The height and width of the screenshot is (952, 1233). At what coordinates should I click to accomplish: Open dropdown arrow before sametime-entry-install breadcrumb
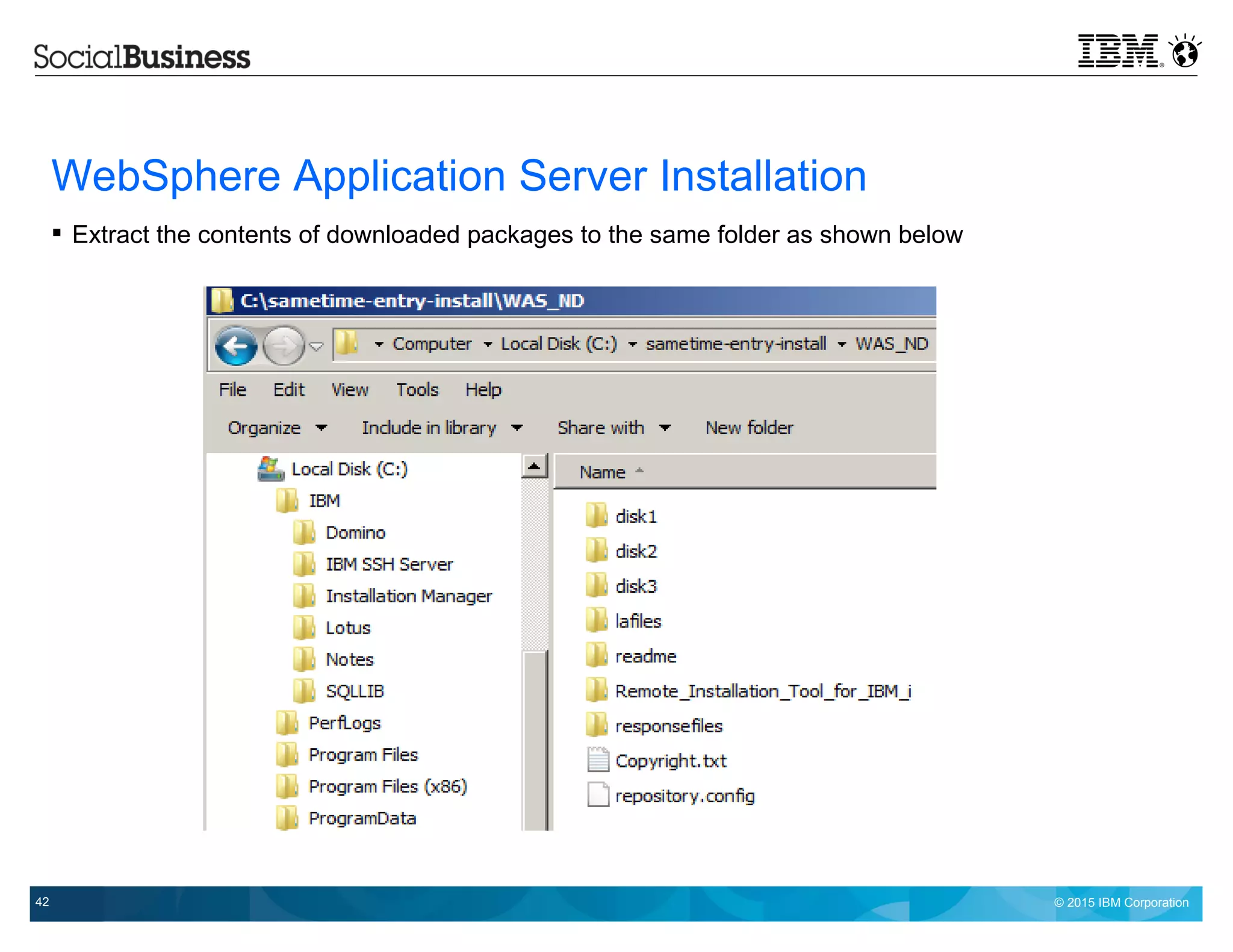point(632,344)
